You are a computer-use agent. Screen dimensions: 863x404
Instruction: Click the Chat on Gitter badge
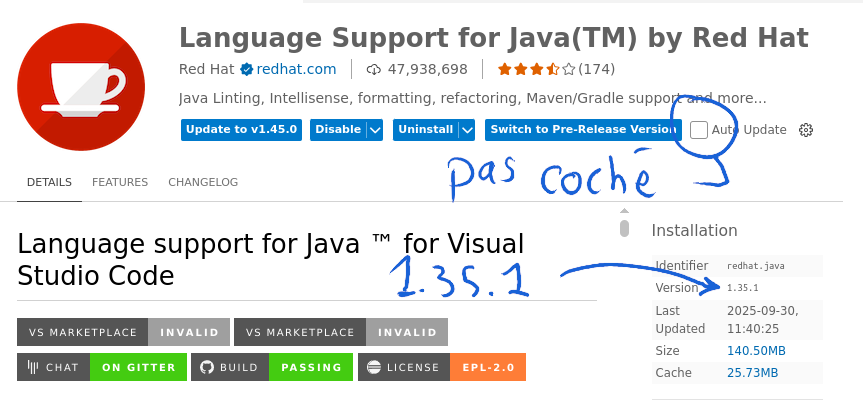pyautogui.click(x=100, y=367)
